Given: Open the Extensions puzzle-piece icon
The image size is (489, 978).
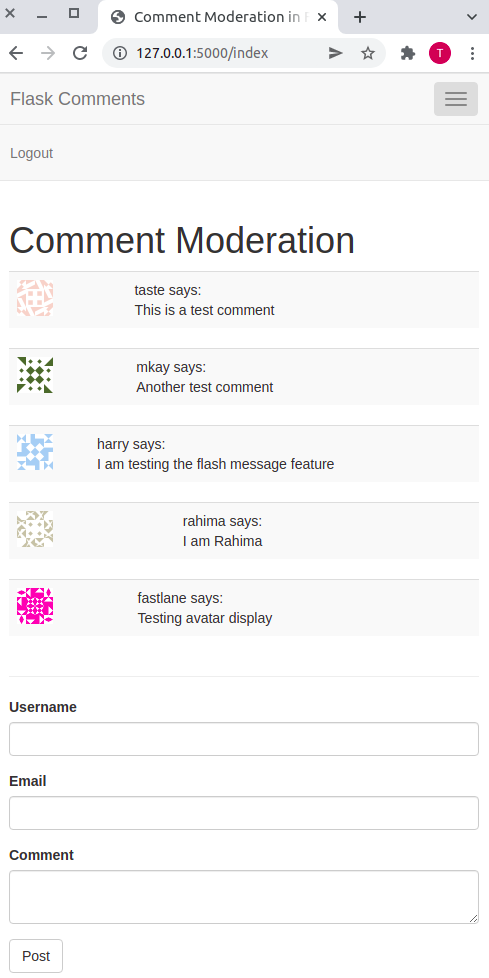Looking at the screenshot, I should tap(408, 53).
